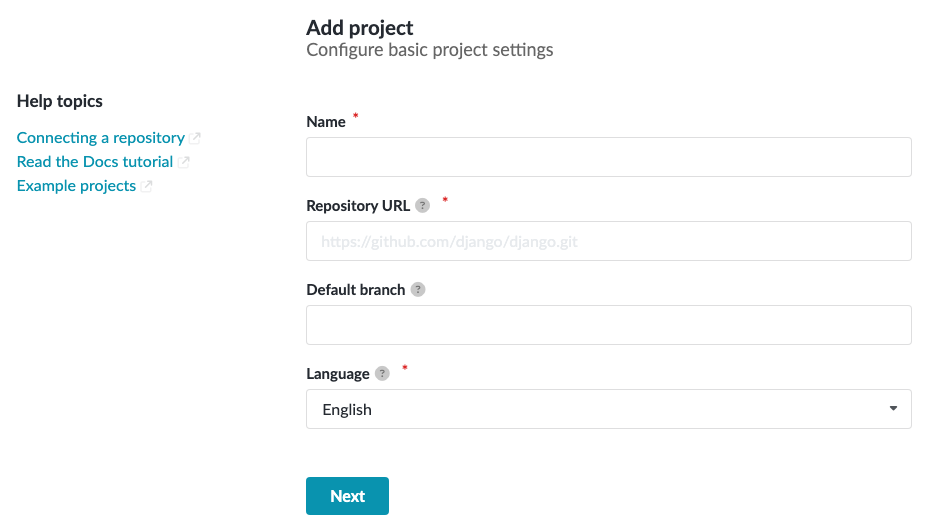Click the Name field label
The image size is (928, 532).
[326, 122]
